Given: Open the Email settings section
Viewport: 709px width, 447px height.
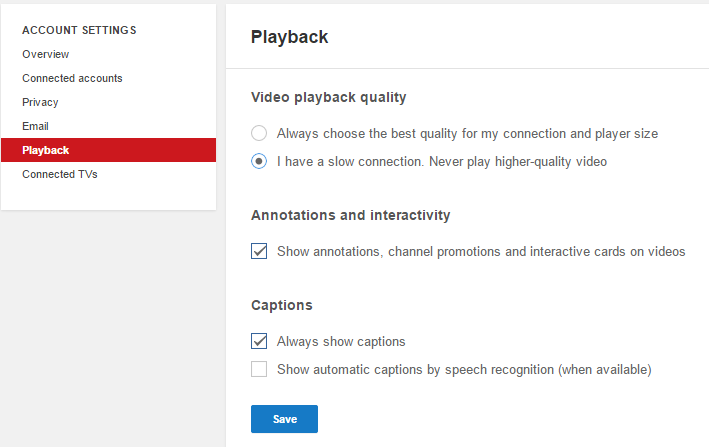Looking at the screenshot, I should tap(35, 126).
